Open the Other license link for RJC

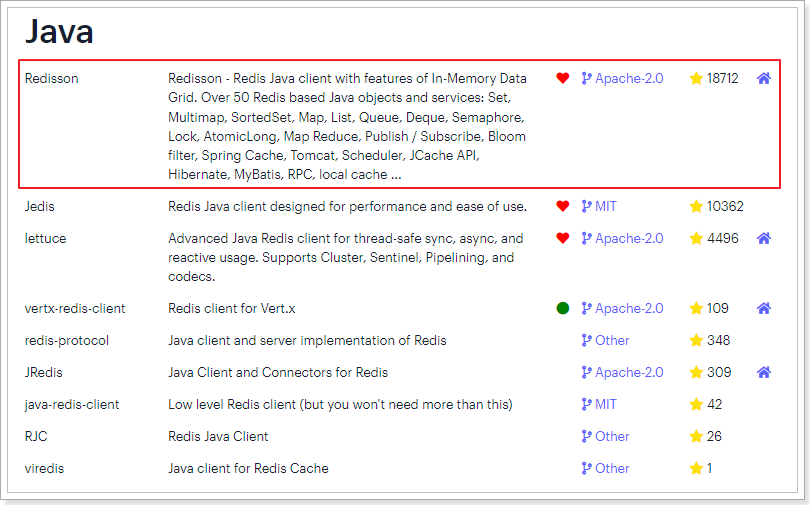point(605,436)
